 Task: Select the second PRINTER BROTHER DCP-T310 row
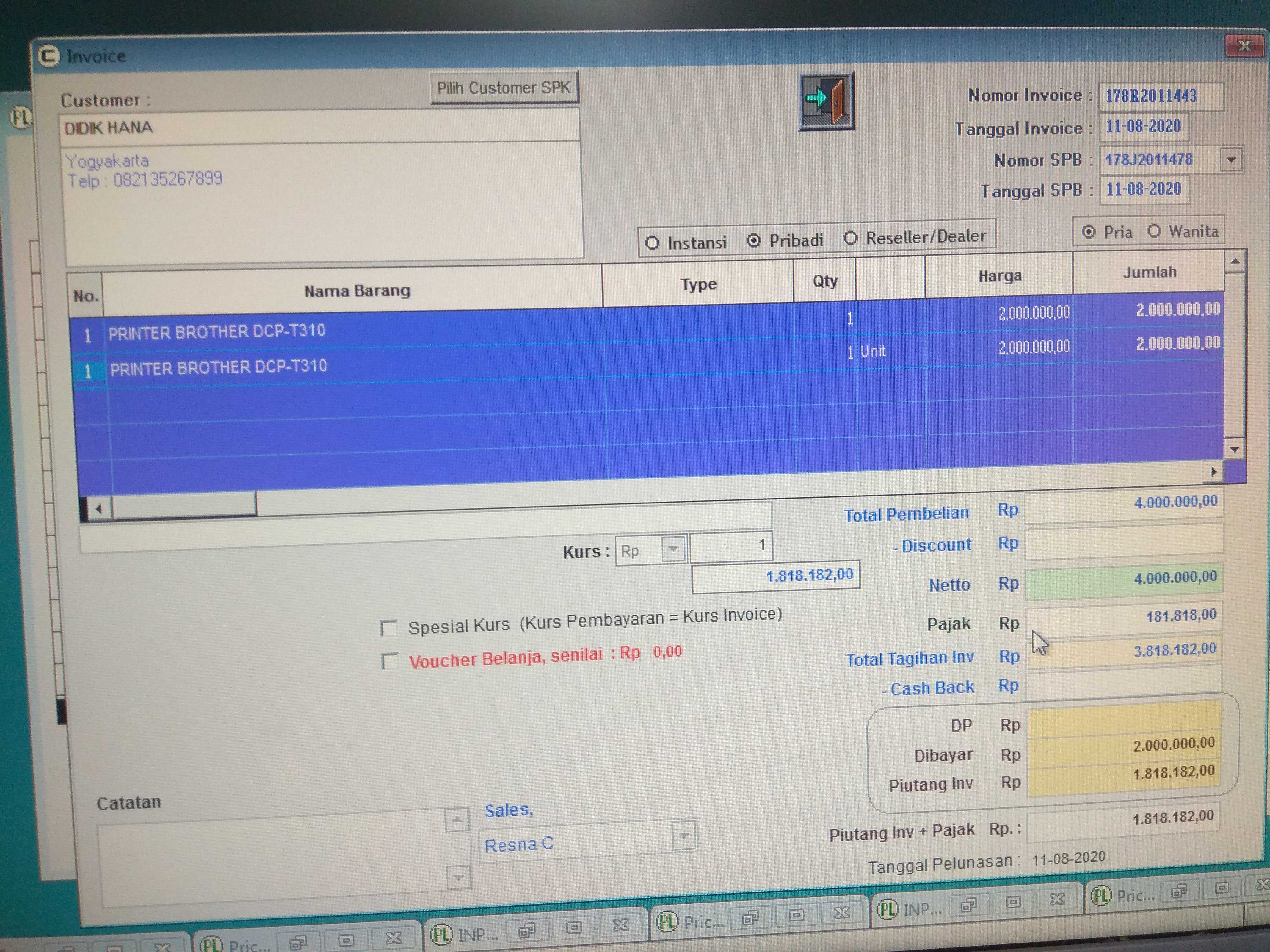click(x=218, y=368)
